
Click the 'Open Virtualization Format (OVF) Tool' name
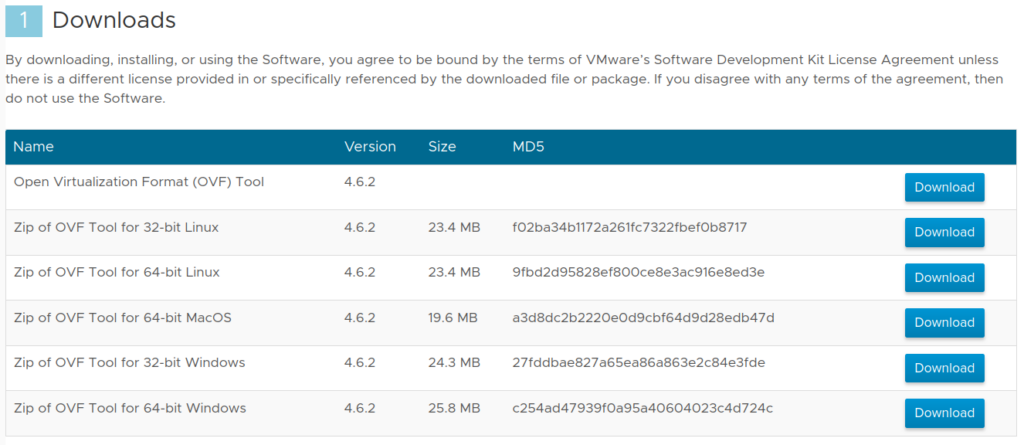pos(138,182)
